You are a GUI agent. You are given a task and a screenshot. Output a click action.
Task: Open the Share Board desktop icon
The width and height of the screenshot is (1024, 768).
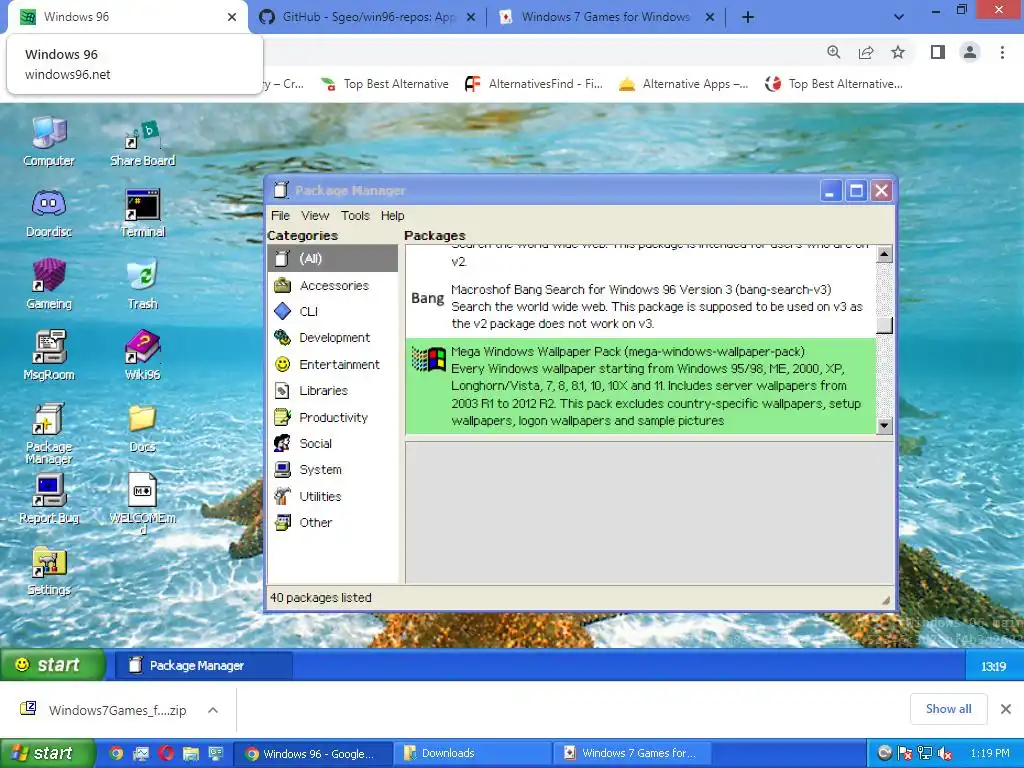point(142,142)
